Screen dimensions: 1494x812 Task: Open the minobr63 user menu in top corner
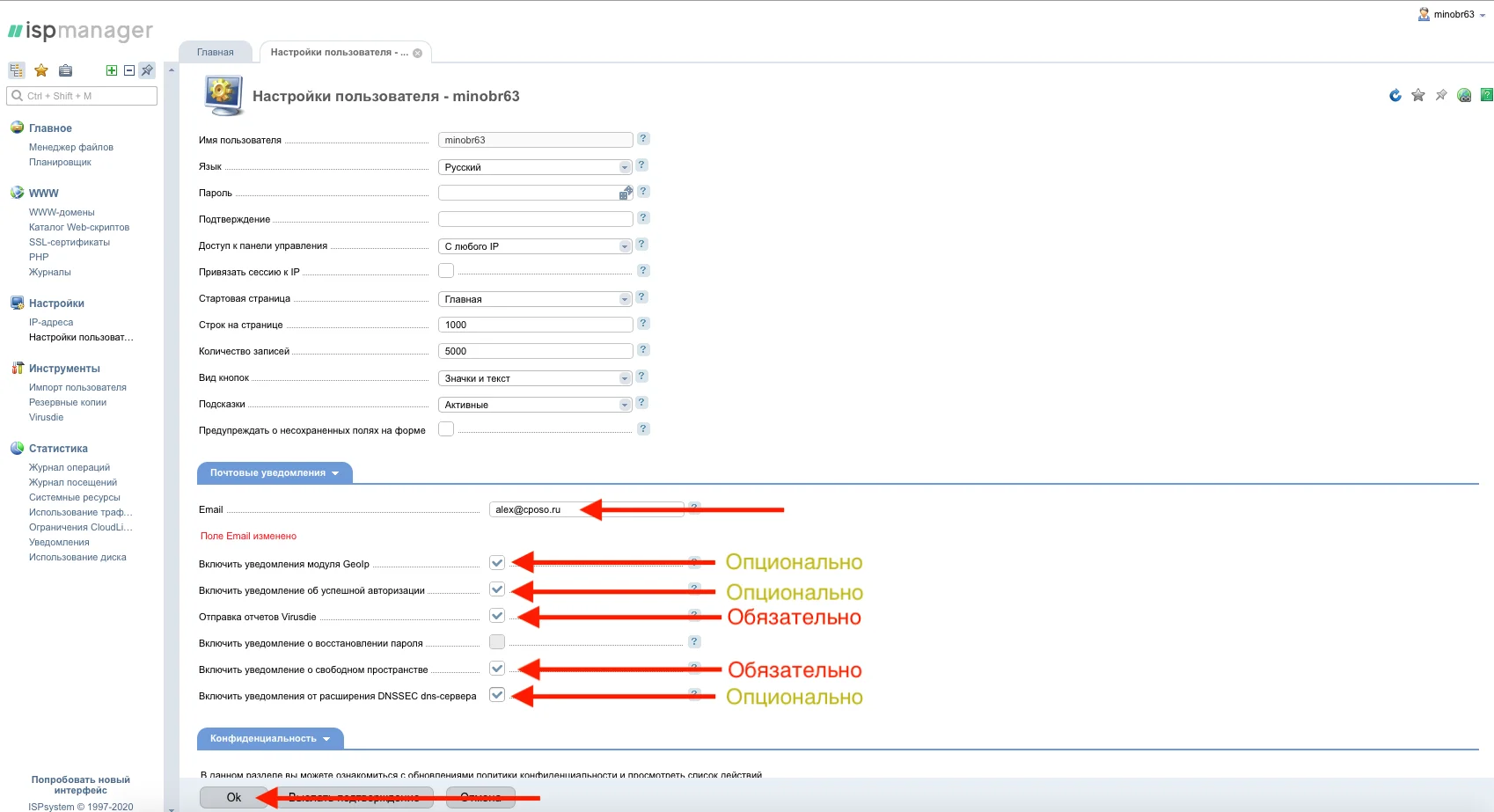click(x=1454, y=14)
